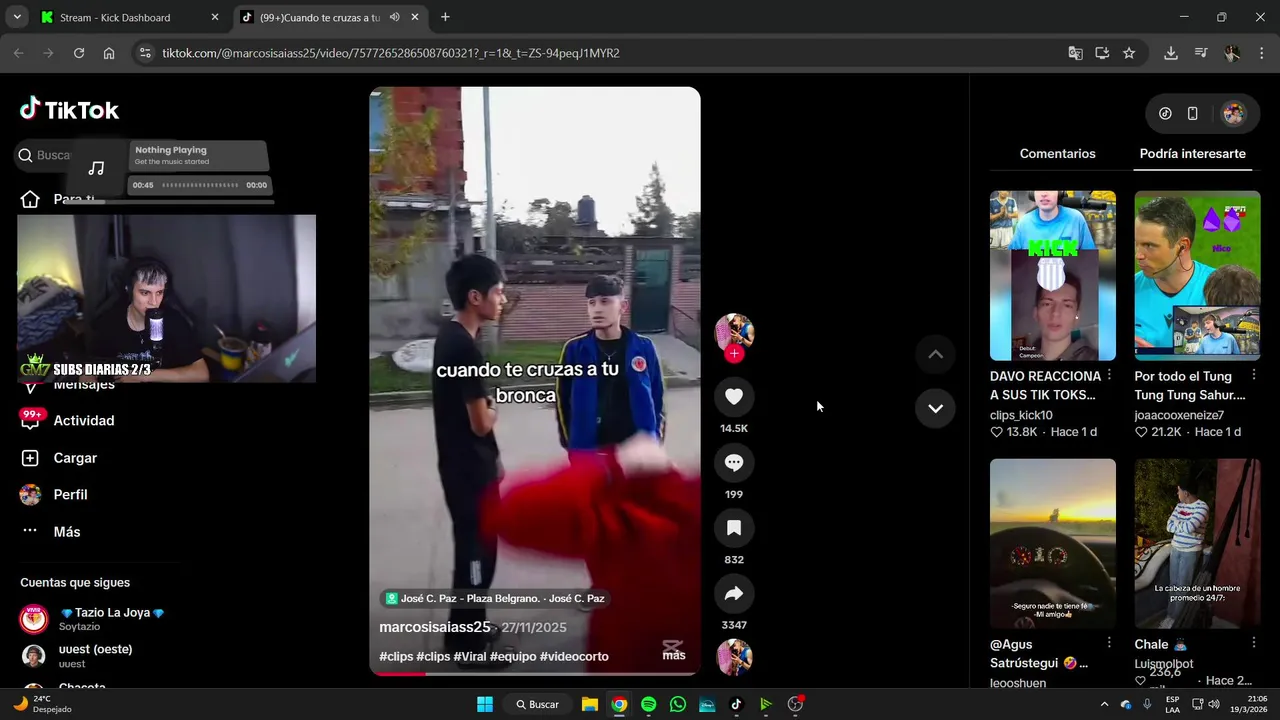
Task: Open the Get app phone icon
Action: pyautogui.click(x=1193, y=114)
